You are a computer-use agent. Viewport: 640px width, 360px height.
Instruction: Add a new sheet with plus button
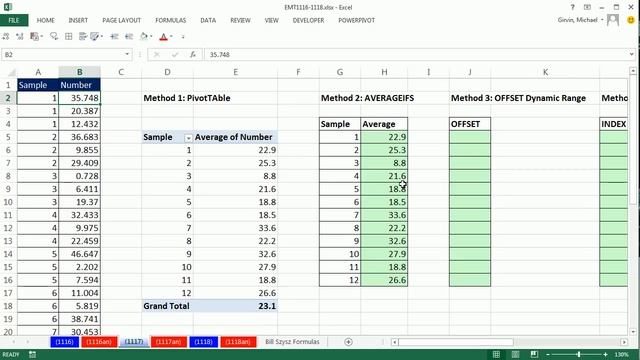tap(348, 342)
